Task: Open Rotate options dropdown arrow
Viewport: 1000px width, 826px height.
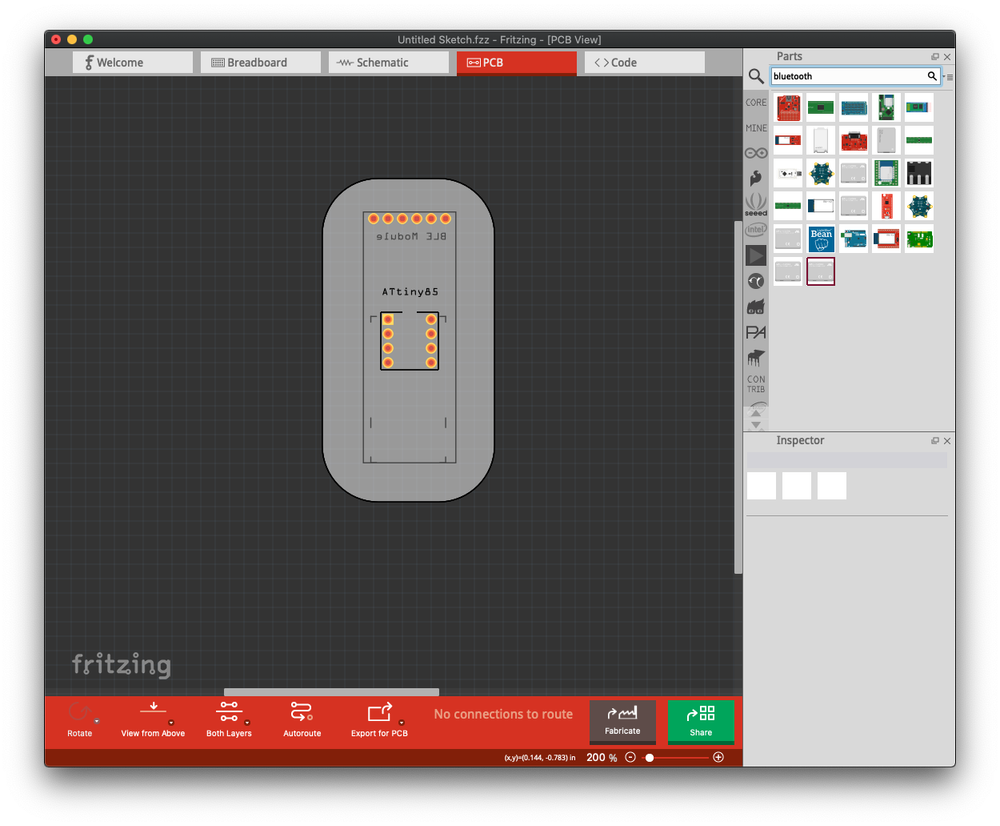Action: pyautogui.click(x=97, y=721)
